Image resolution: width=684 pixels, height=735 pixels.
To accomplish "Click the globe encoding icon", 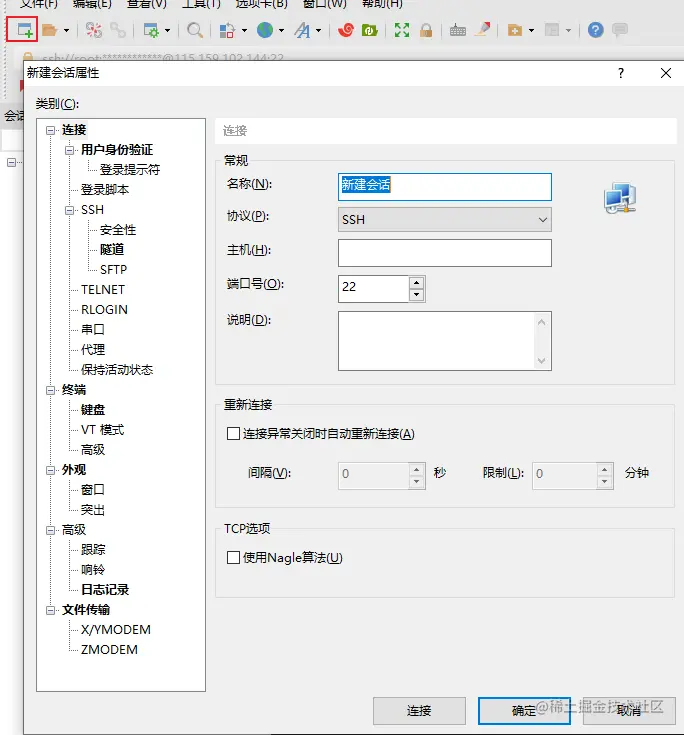I will point(265,30).
